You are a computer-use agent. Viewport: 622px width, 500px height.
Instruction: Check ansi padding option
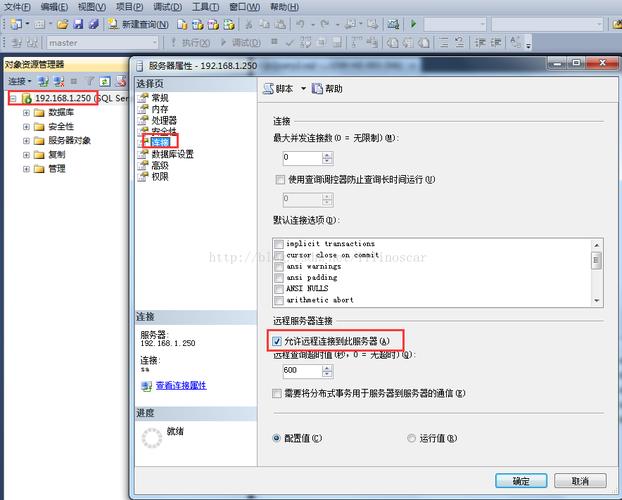point(279,277)
